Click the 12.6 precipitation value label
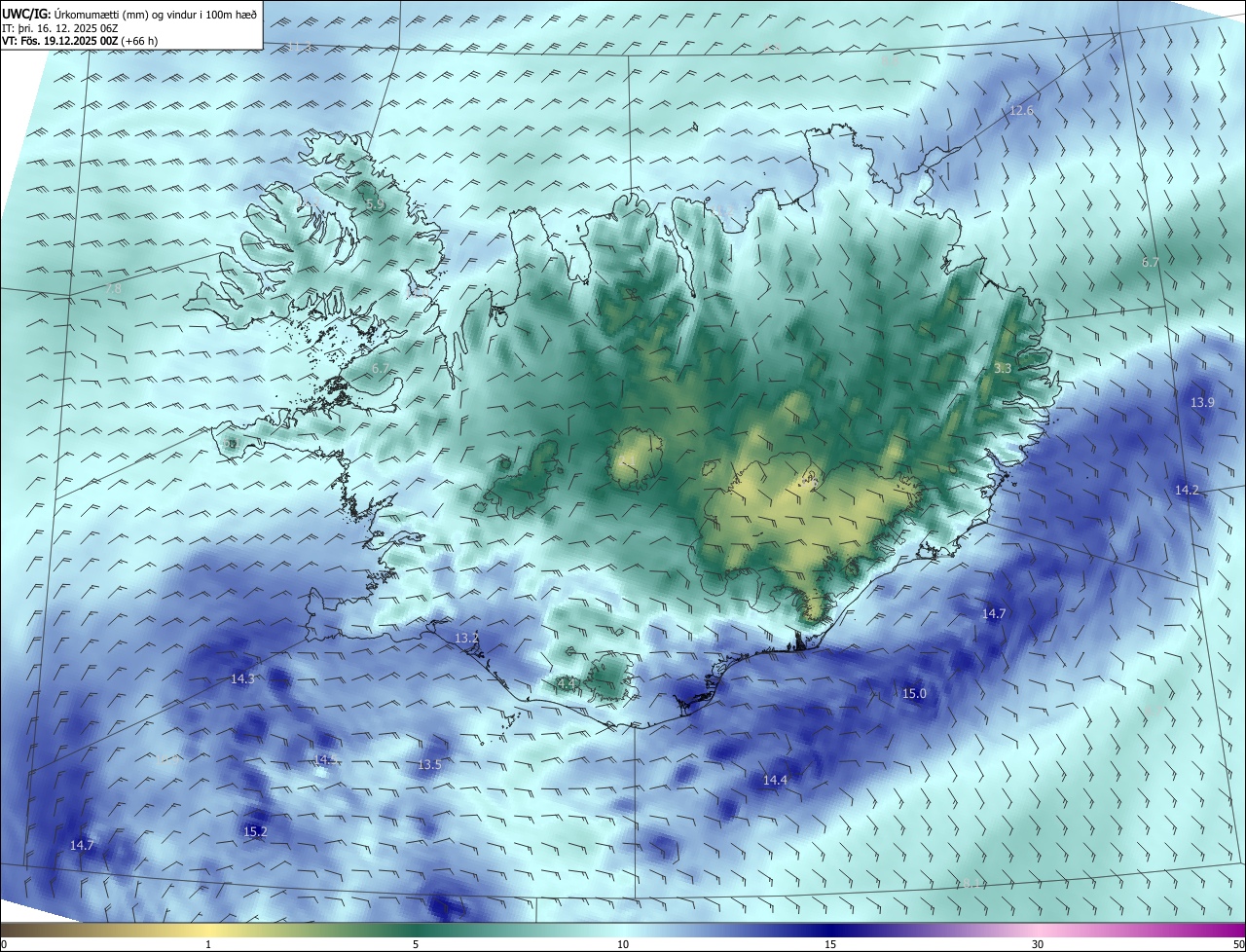 pyautogui.click(x=1020, y=110)
